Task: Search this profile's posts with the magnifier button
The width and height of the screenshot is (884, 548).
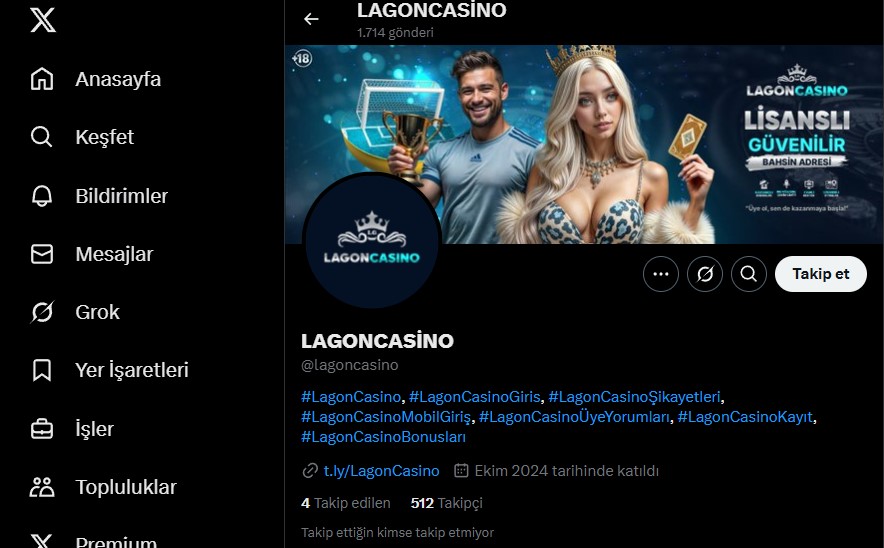Action: click(749, 274)
